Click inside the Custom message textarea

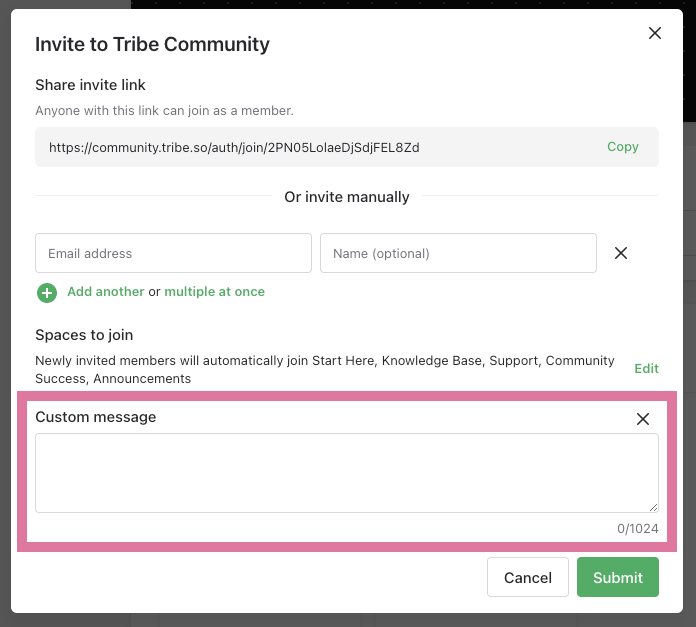[x=346, y=473]
